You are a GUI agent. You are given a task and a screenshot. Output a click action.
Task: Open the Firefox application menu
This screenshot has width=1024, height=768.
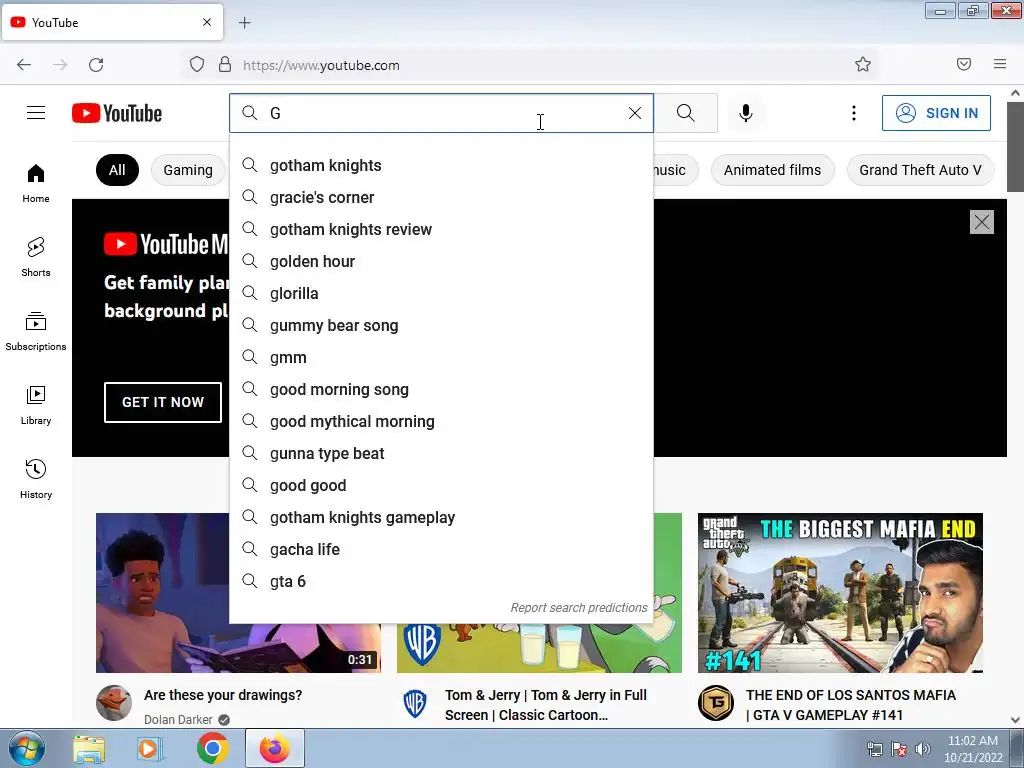click(x=1000, y=65)
